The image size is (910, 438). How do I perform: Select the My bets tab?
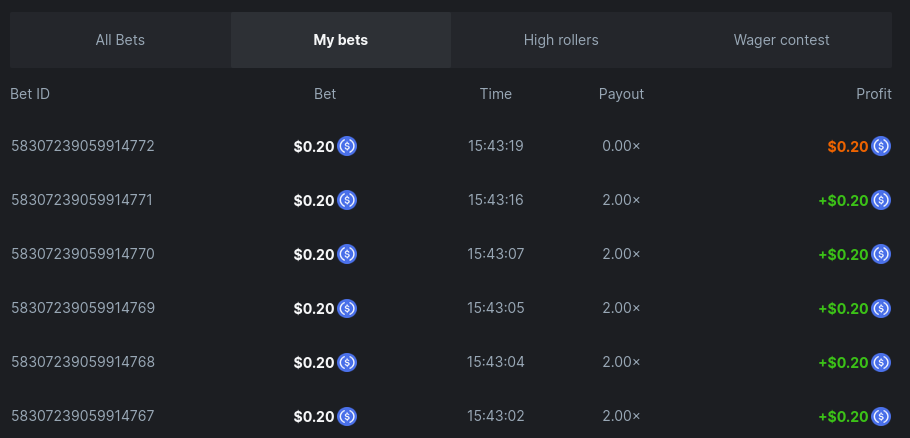tap(340, 40)
